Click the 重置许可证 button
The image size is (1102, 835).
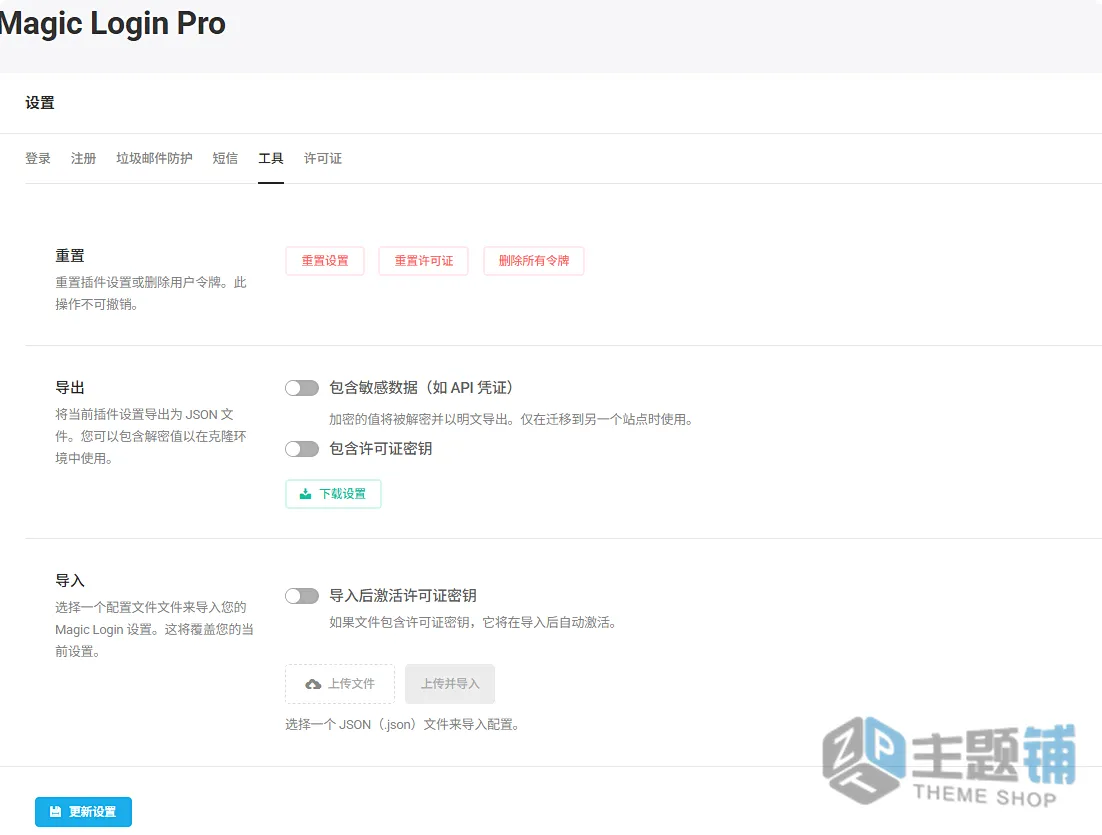click(x=423, y=261)
